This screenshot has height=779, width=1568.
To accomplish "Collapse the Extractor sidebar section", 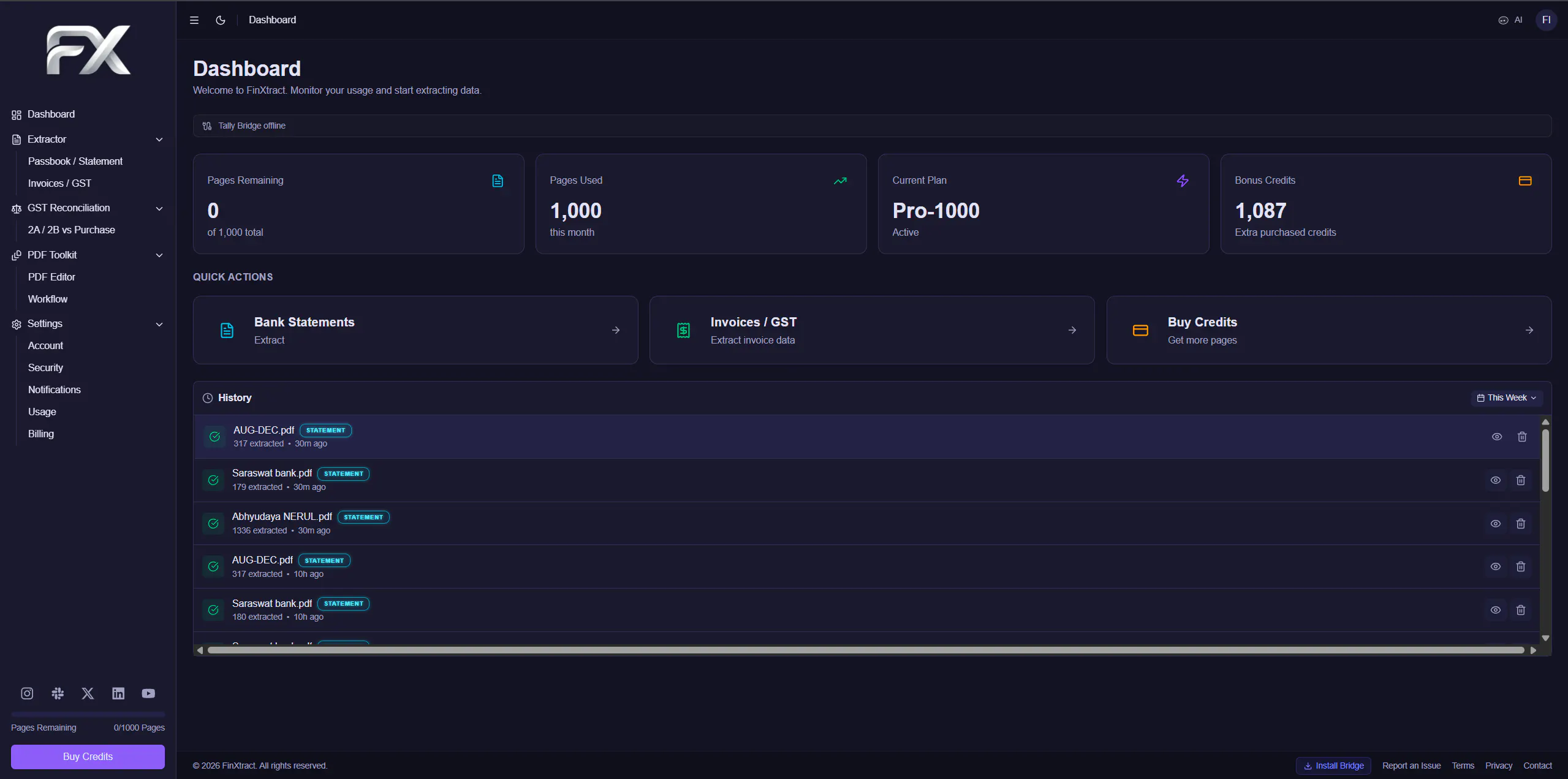I will point(159,140).
